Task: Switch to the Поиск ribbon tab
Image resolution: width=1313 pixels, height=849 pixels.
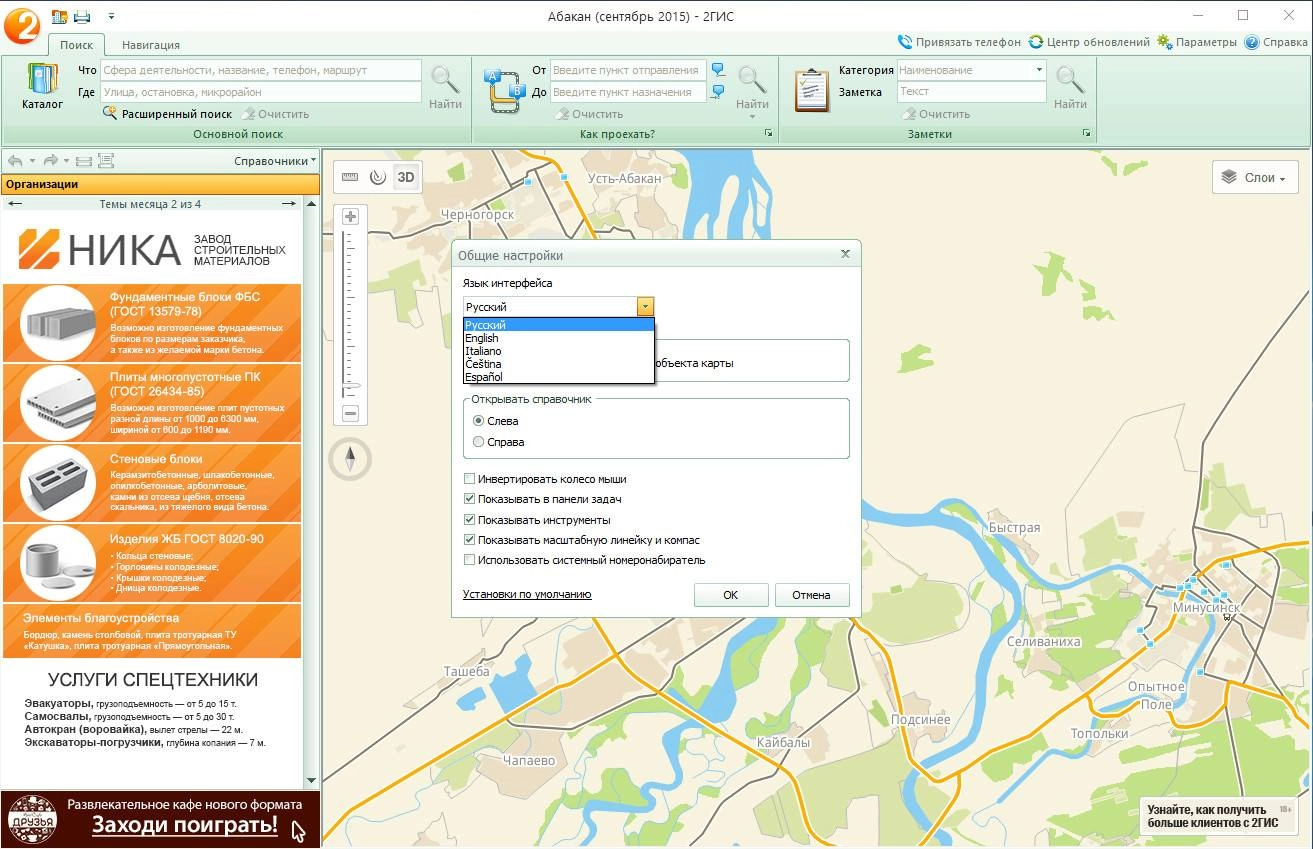Action: (76, 45)
